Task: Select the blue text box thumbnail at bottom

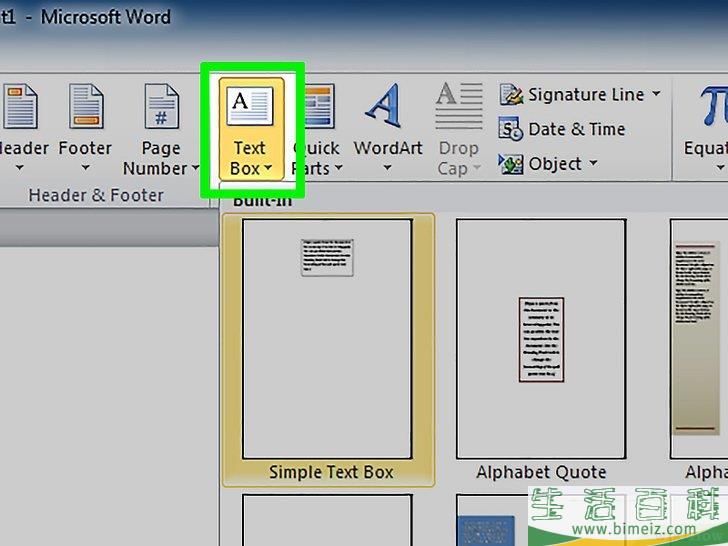Action: (486, 530)
